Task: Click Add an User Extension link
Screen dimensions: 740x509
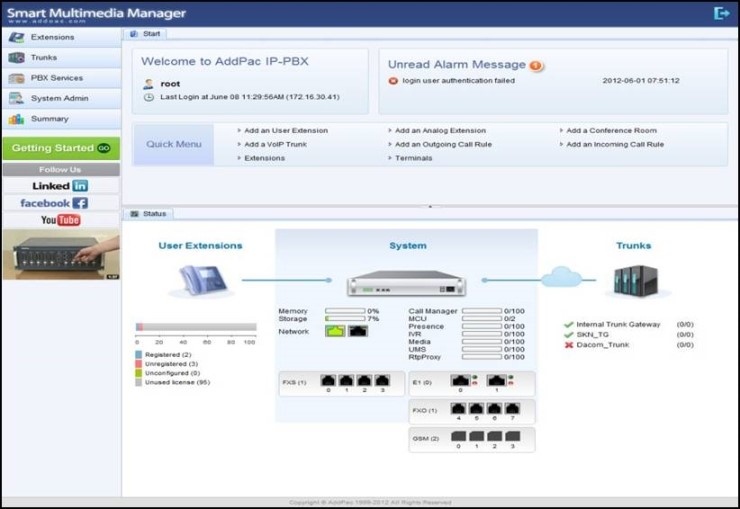Action: [x=286, y=131]
